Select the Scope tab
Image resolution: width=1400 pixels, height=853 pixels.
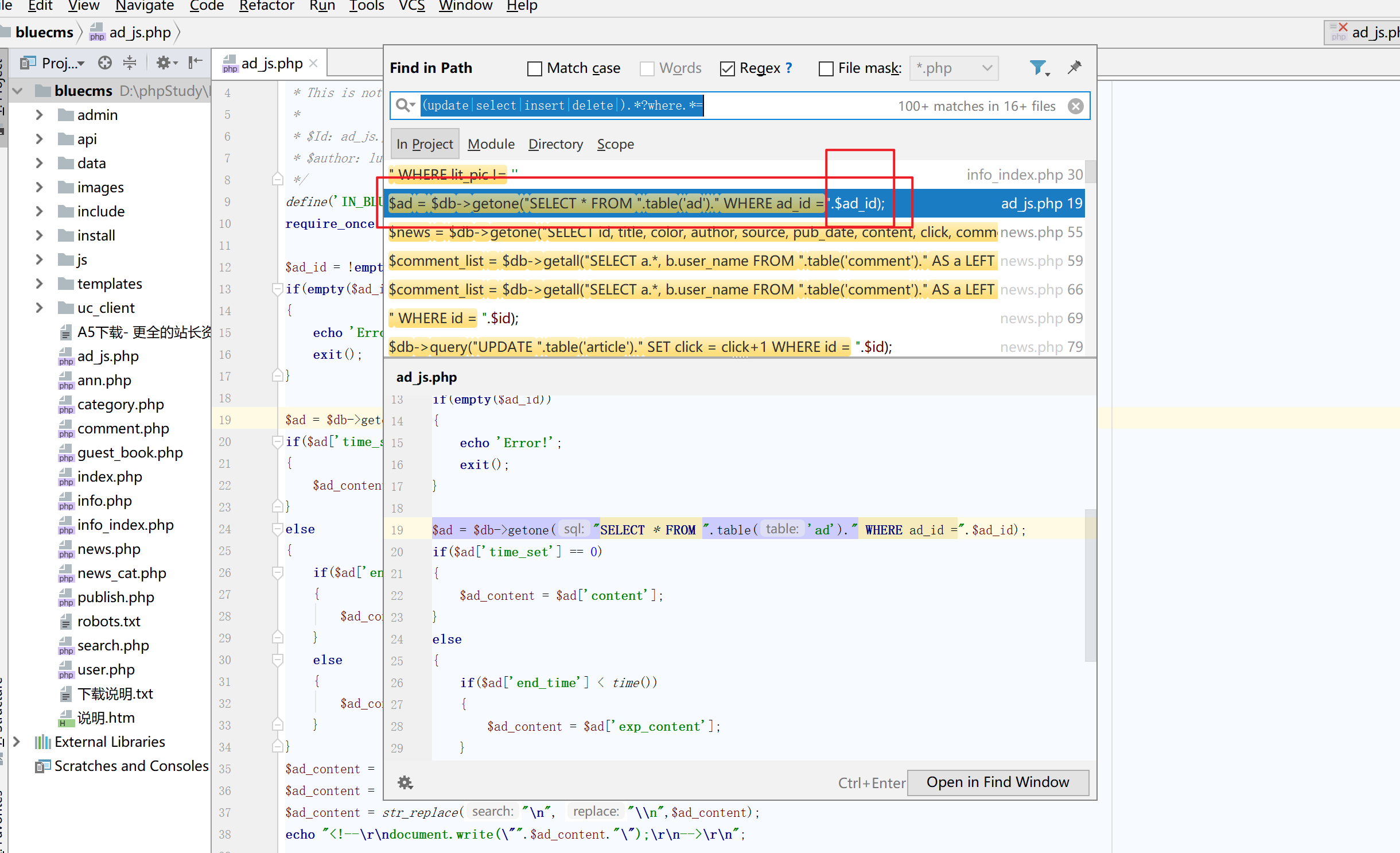[x=615, y=144]
